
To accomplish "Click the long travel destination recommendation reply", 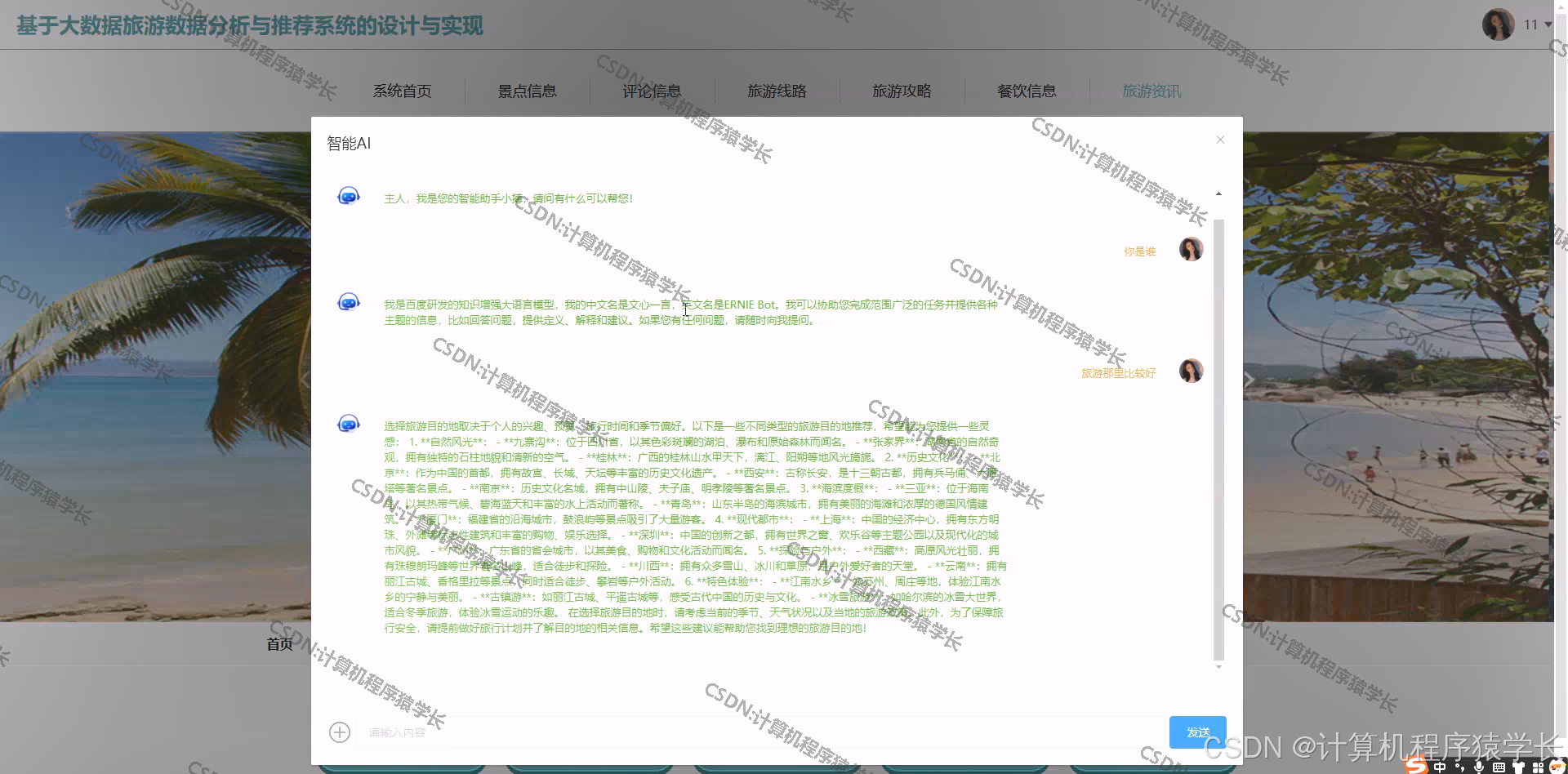I will tap(696, 527).
